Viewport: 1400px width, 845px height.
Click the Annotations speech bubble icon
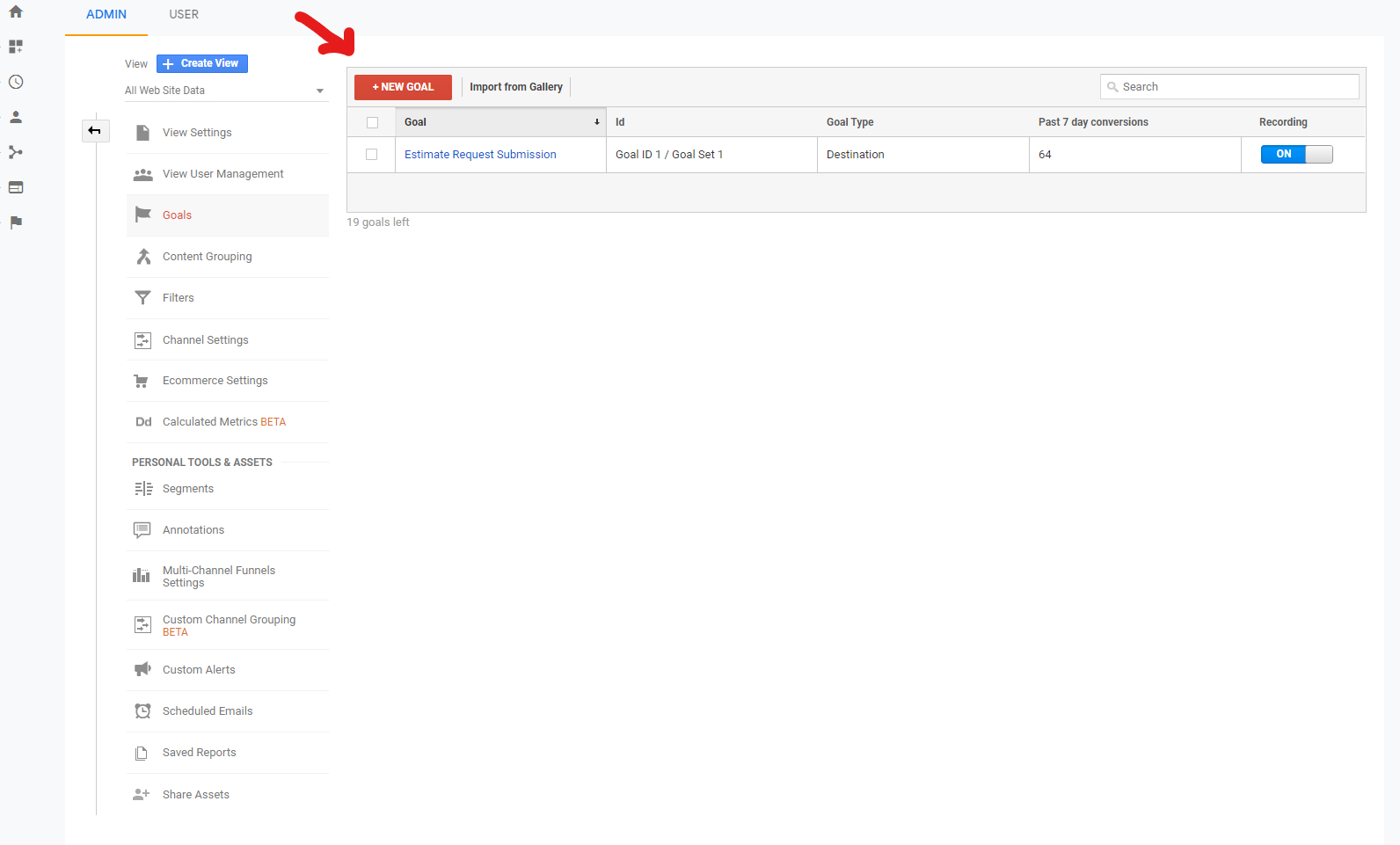pos(142,530)
